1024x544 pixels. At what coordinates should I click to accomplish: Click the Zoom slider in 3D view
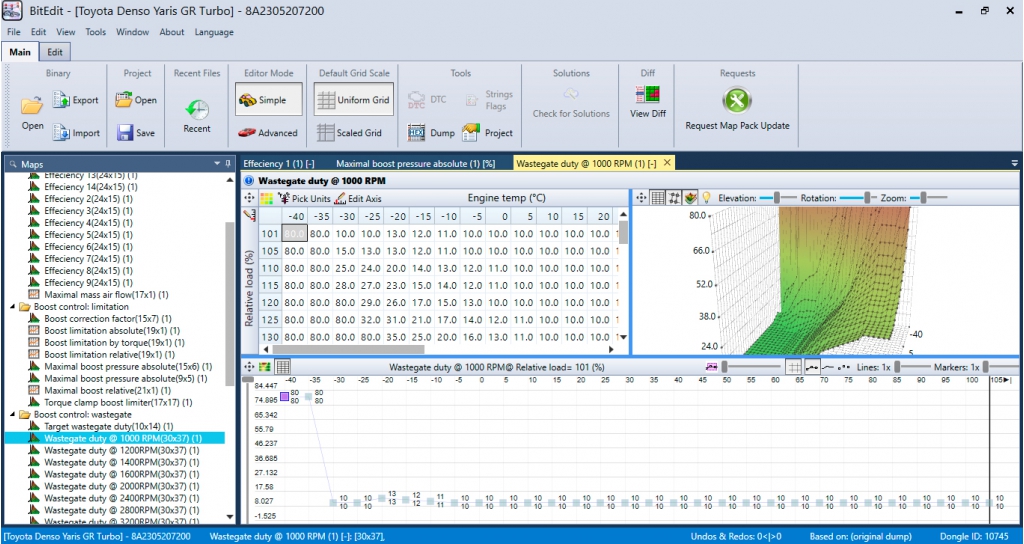tap(927, 197)
